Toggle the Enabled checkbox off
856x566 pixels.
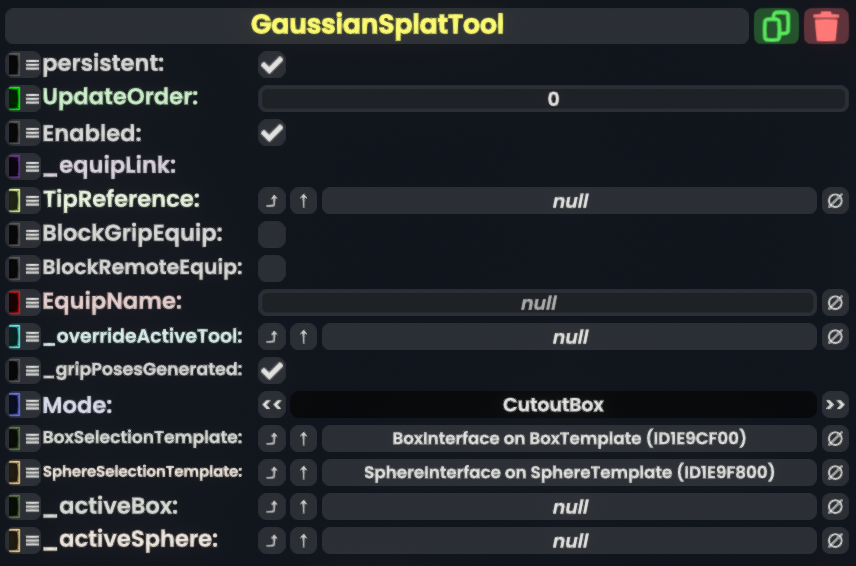(271, 133)
